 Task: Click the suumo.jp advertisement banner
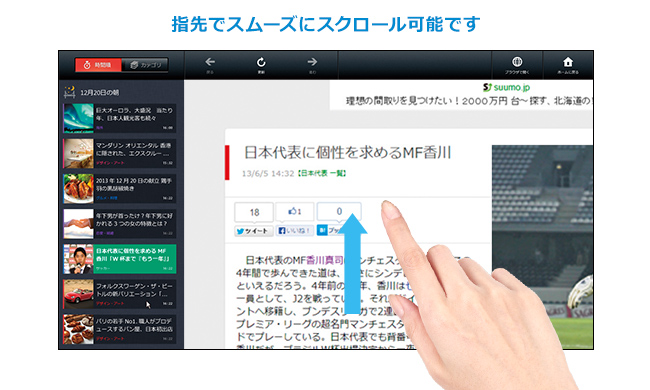pos(461,95)
